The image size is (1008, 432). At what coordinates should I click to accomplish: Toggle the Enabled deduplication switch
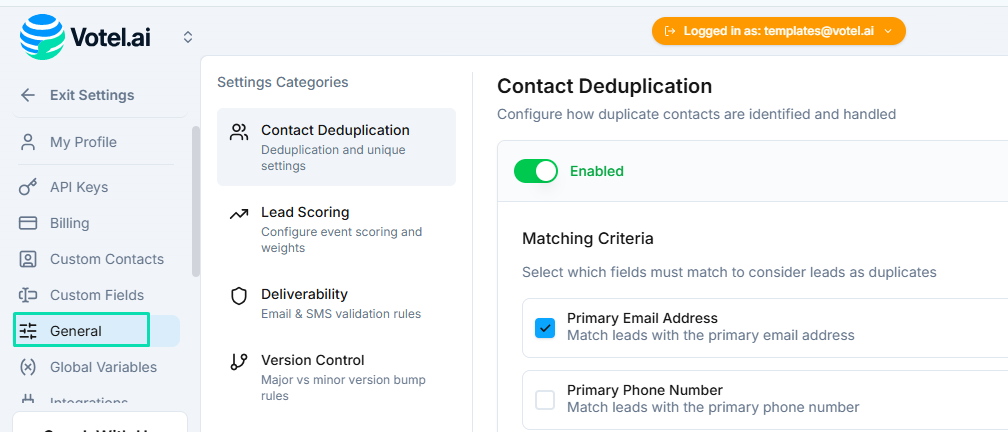535,171
